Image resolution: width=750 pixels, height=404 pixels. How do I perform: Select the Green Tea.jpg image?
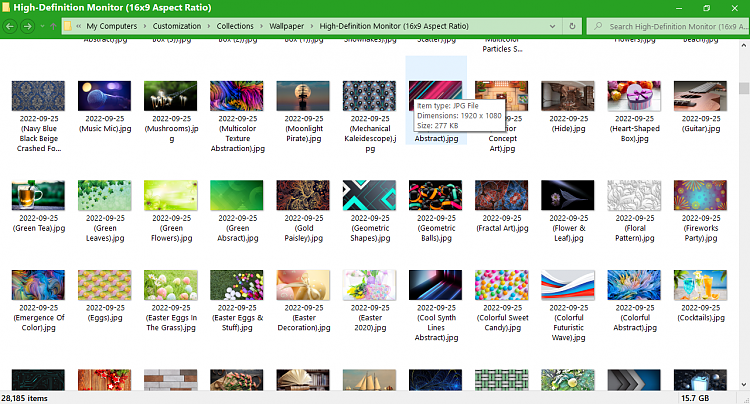click(38, 195)
